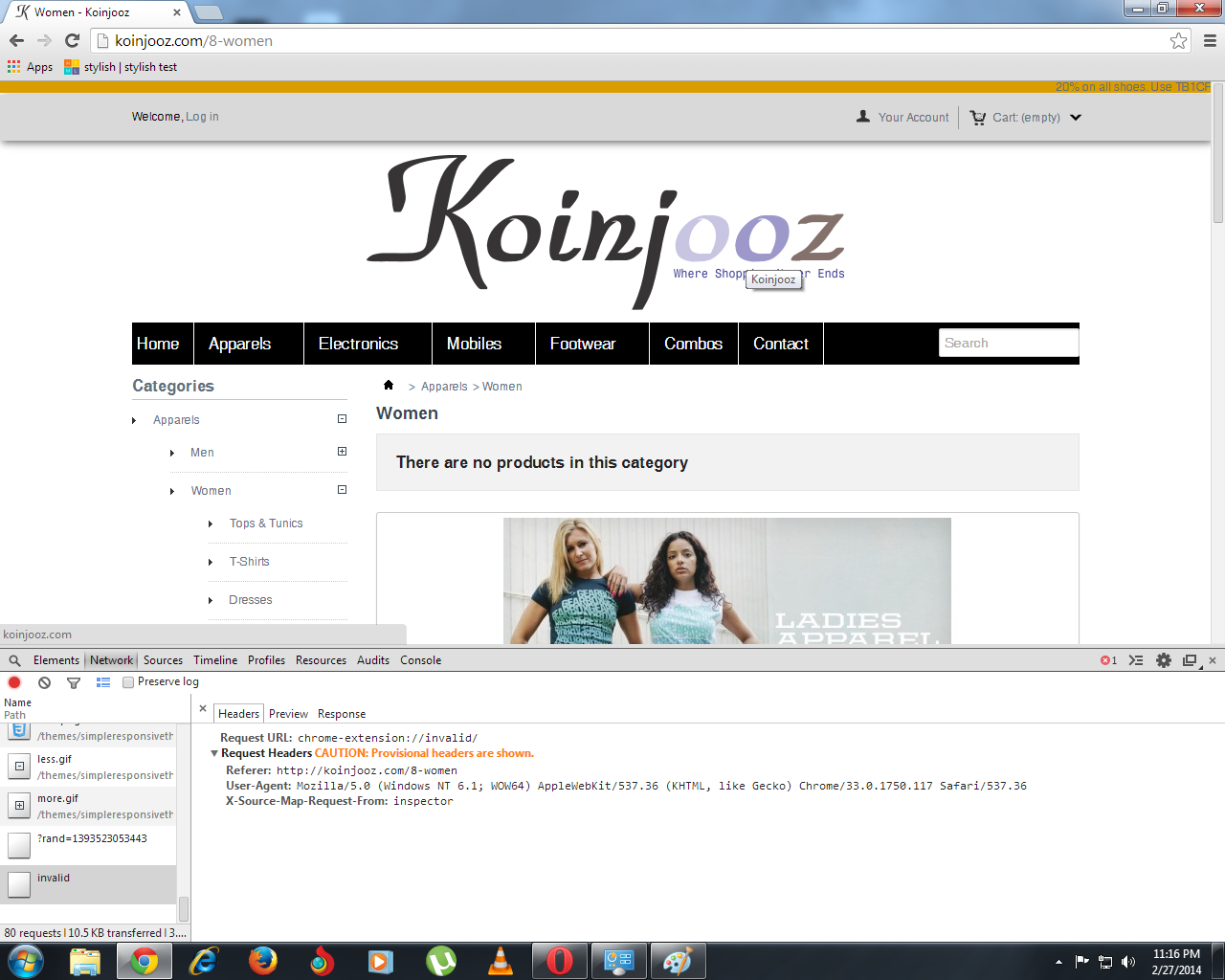Click the breadcrumb home icon

(389, 385)
